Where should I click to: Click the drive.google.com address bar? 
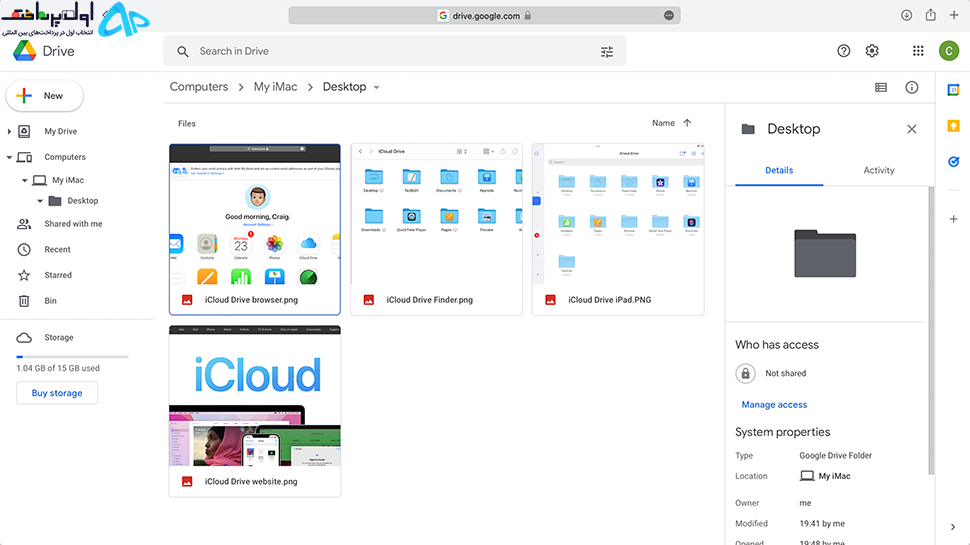pos(484,15)
